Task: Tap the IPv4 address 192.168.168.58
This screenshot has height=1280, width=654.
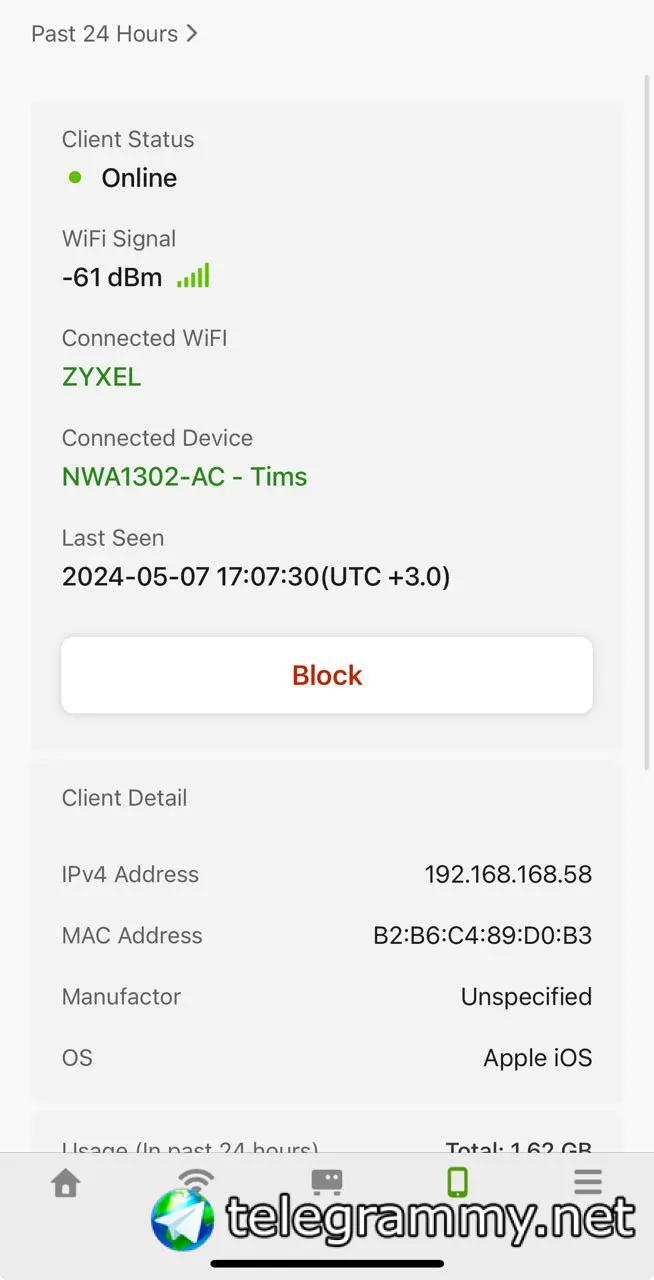Action: tap(508, 875)
